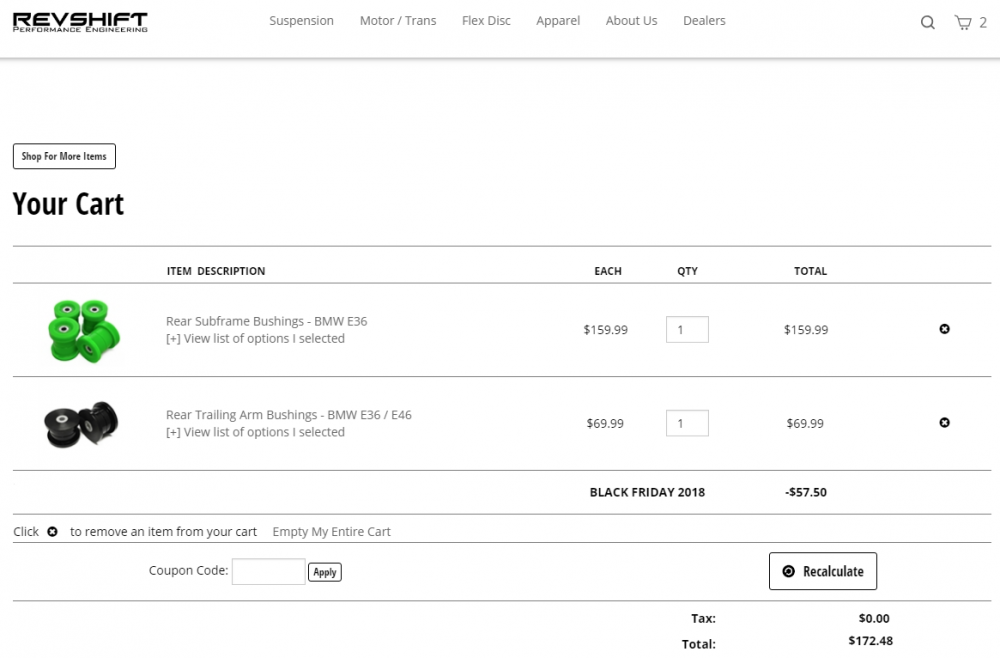
Task: Remove Rear Subframe Bushings from cart
Action: 945,329
